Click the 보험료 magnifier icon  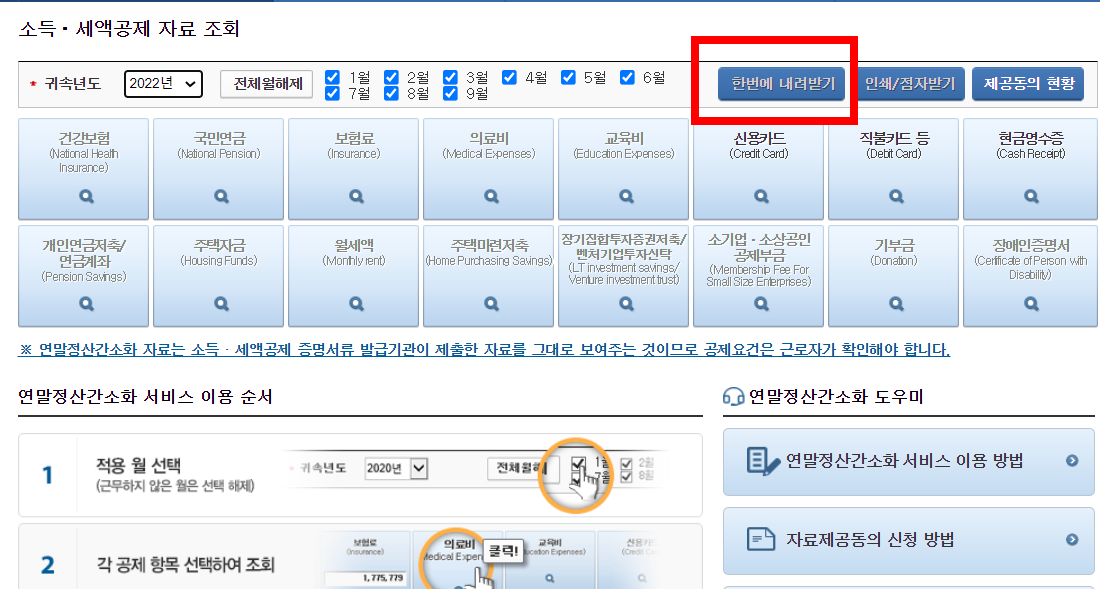(x=356, y=196)
